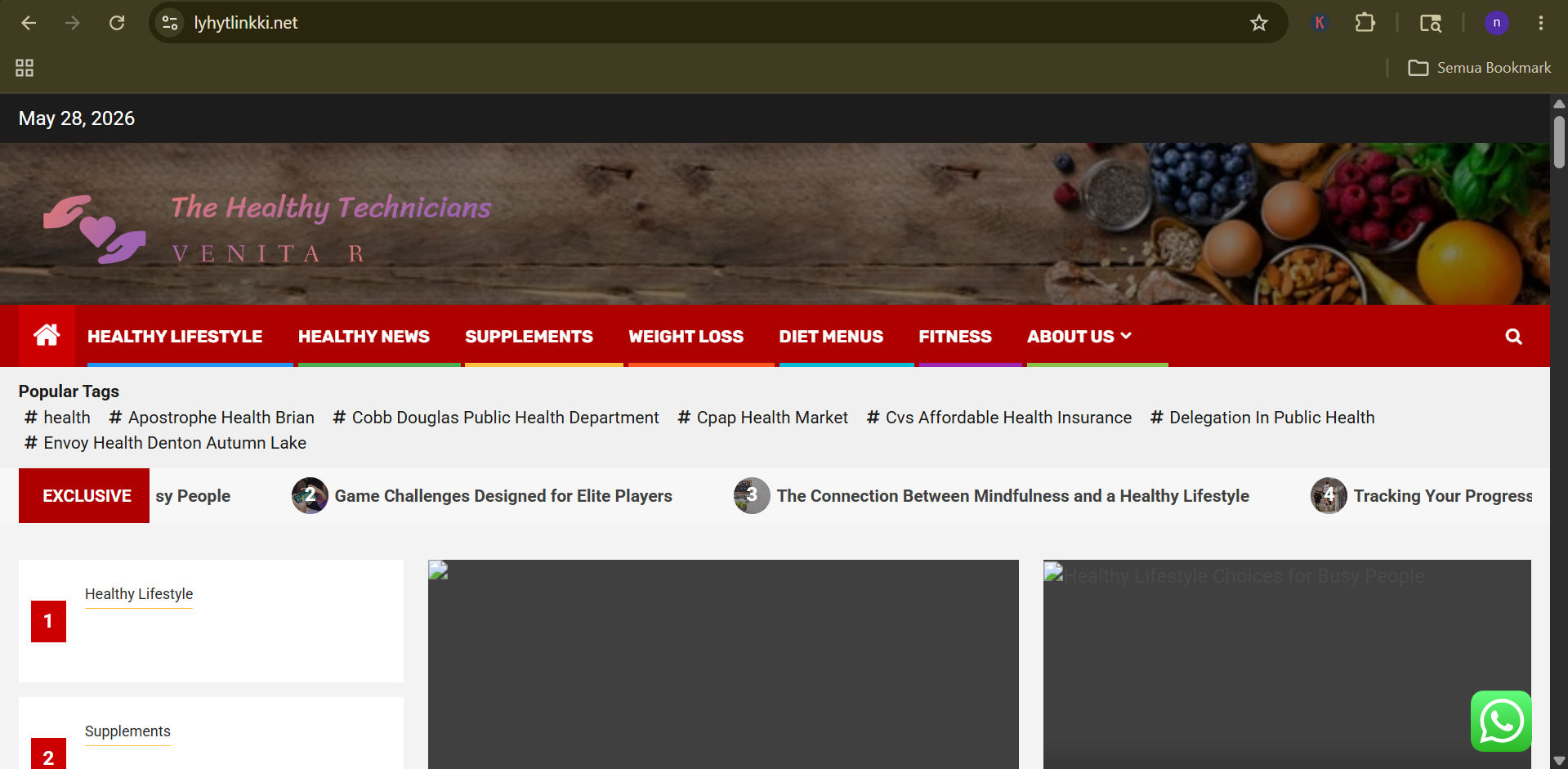Open Cvs Affordable Health Insurance tag
Screen dimensions: 1568x769
tap(999, 418)
